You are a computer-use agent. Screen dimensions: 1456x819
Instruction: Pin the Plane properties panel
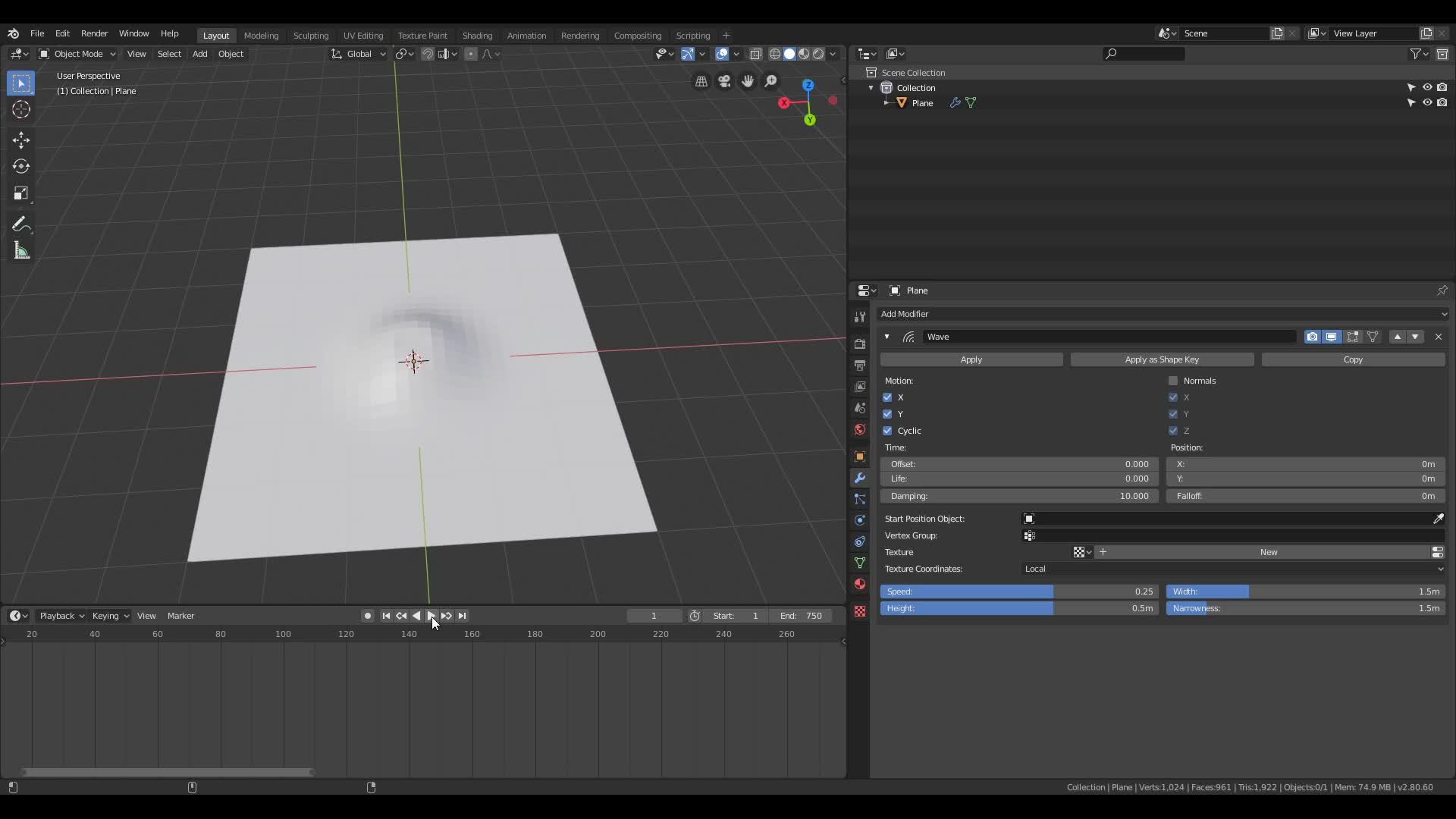[1442, 290]
